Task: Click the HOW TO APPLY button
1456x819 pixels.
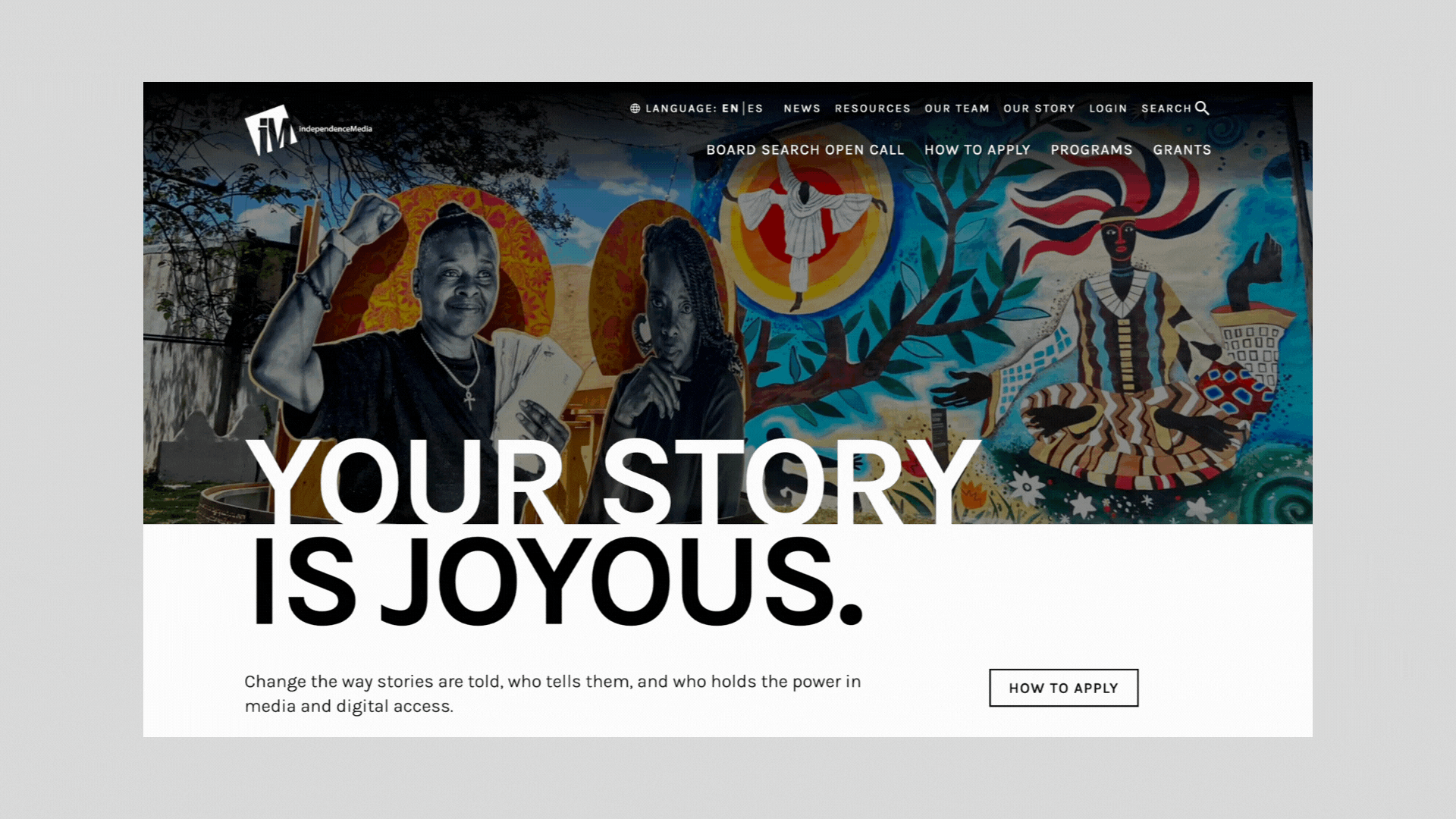Action: [1062, 688]
